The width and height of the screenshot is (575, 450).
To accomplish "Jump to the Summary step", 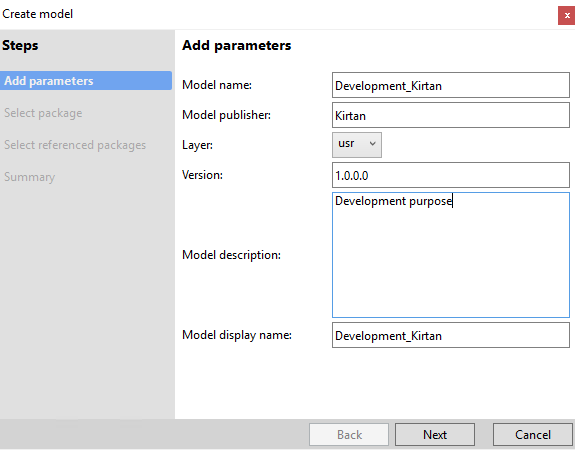I will coord(30,177).
